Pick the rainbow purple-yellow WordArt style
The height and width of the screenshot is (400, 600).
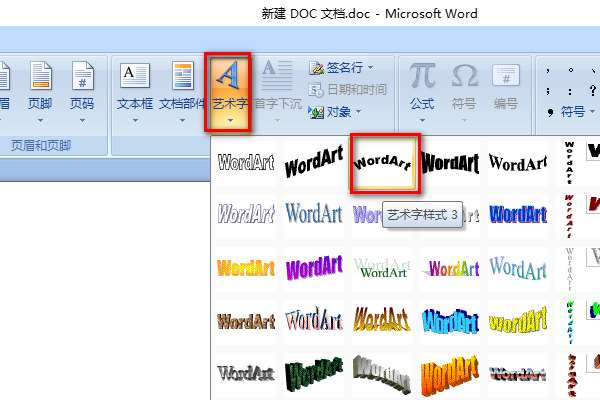point(450,268)
